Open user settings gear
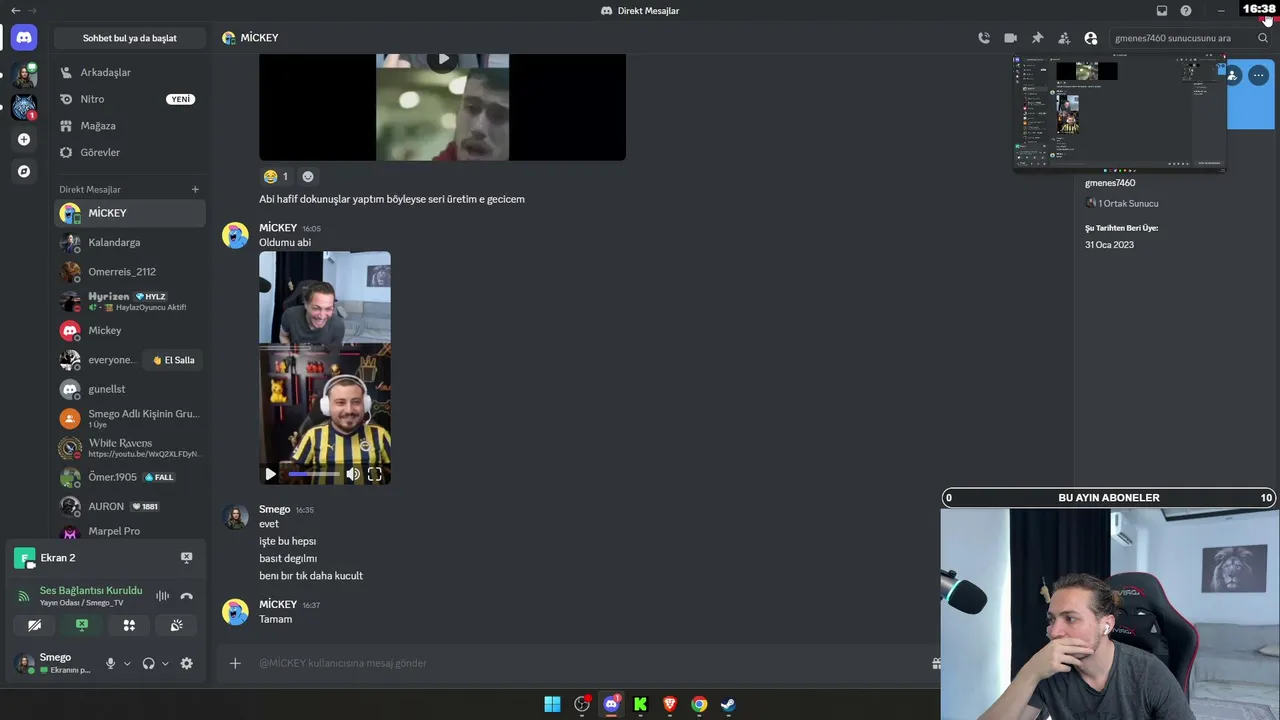1280x720 pixels. (186, 663)
